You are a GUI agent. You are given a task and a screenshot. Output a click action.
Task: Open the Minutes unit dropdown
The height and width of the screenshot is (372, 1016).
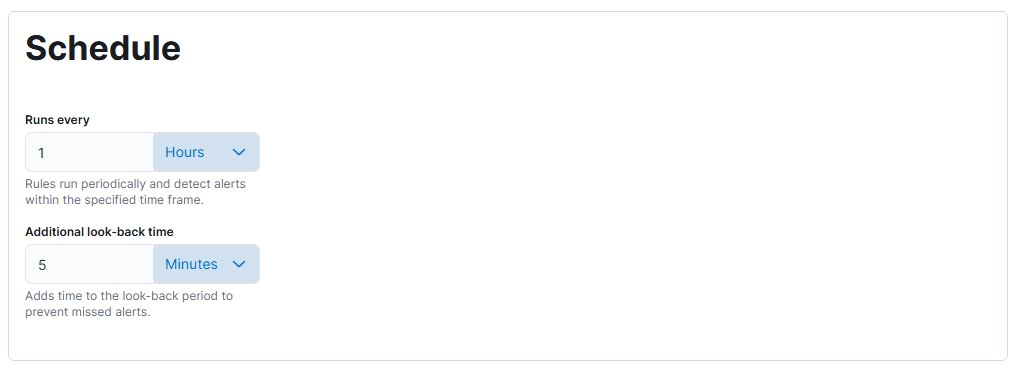[x=206, y=264]
